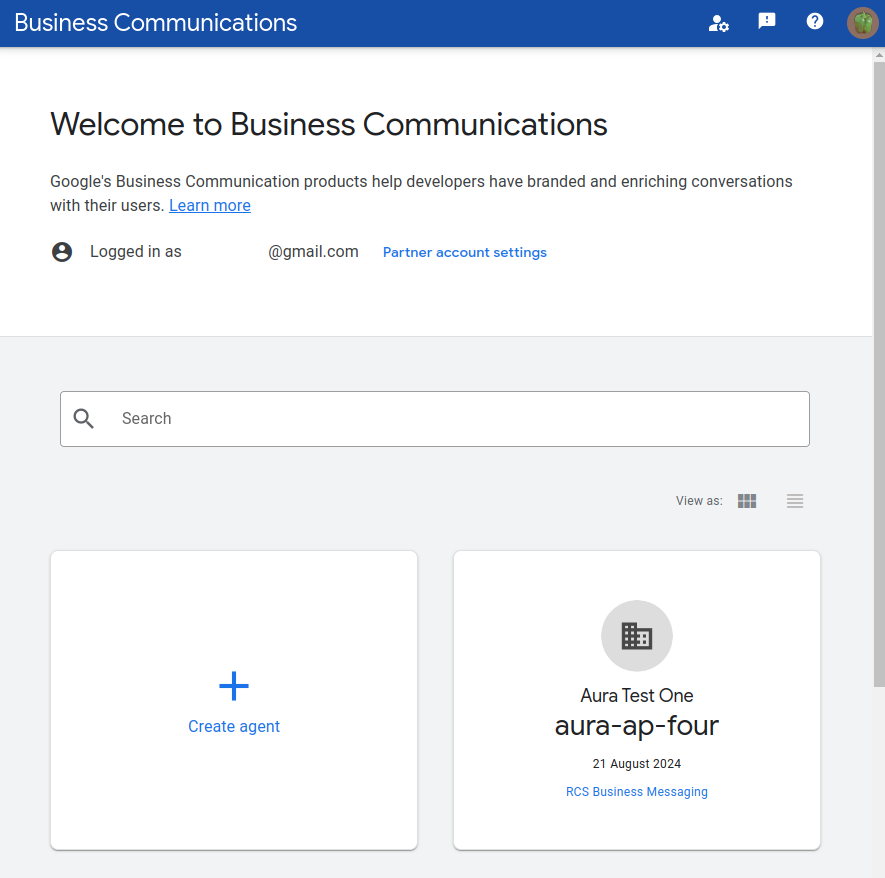885x878 pixels.
Task: Open the send feedback icon
Action: 766,21
